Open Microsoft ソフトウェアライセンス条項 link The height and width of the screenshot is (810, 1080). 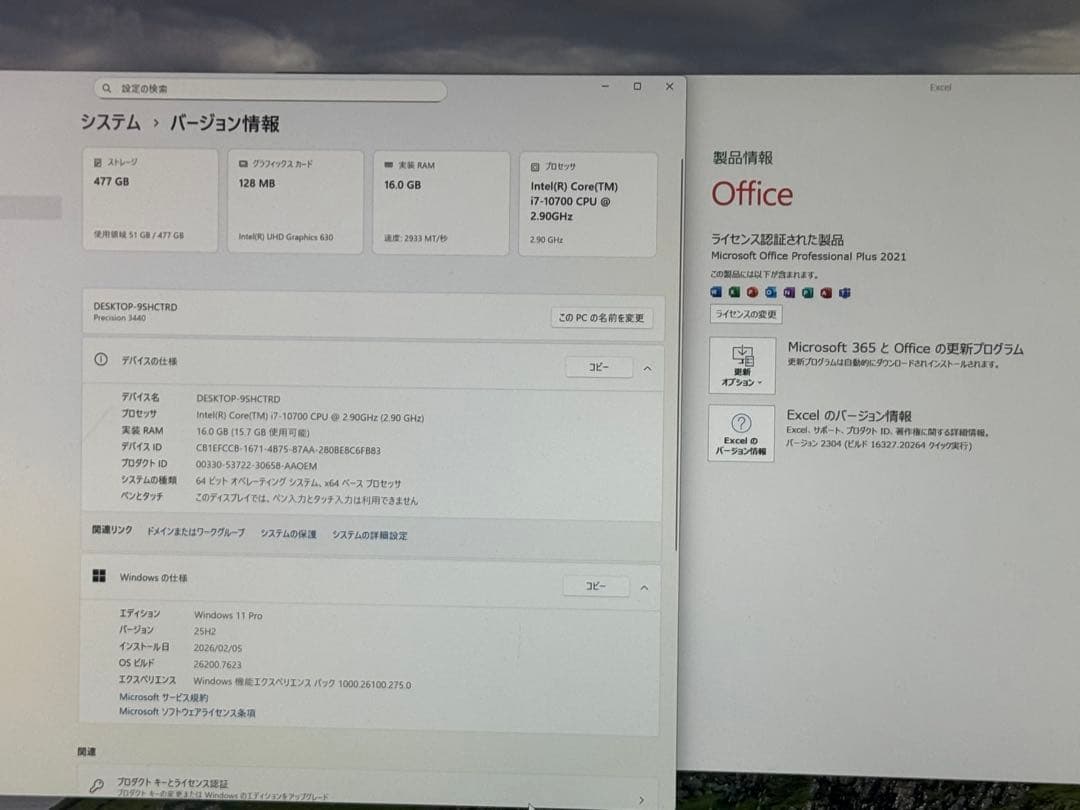[x=187, y=712]
